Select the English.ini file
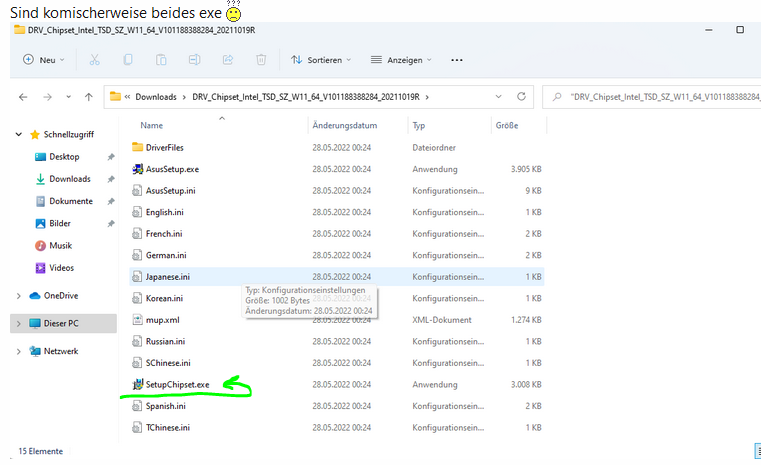The image size is (761, 465). point(165,212)
